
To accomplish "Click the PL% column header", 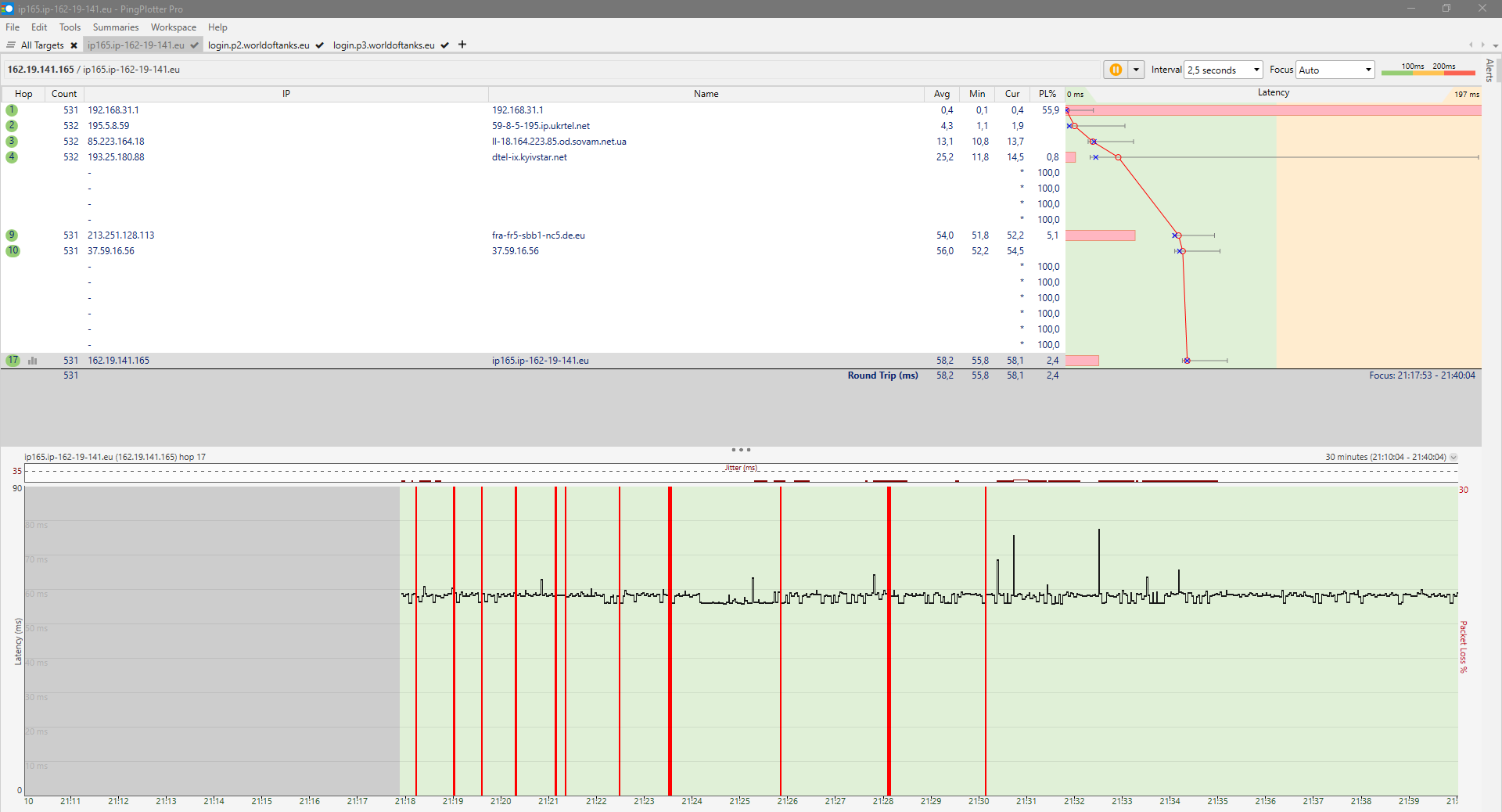I will [1047, 94].
